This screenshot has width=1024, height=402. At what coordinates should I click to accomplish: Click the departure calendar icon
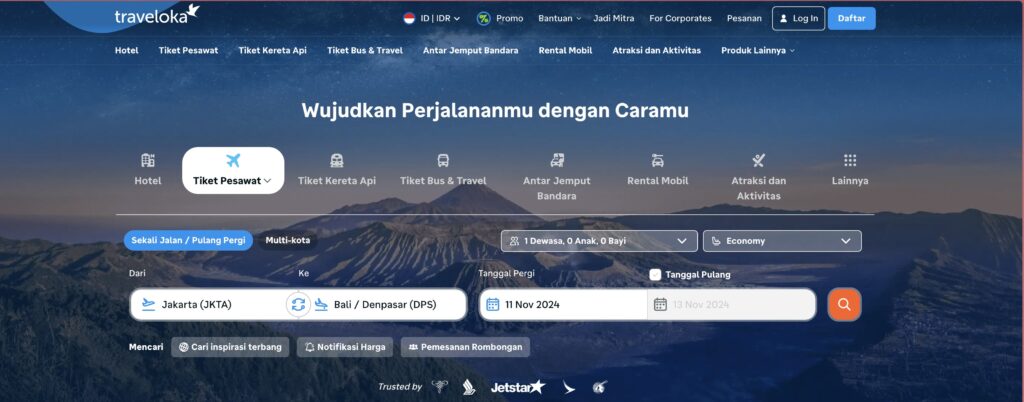pyautogui.click(x=492, y=304)
